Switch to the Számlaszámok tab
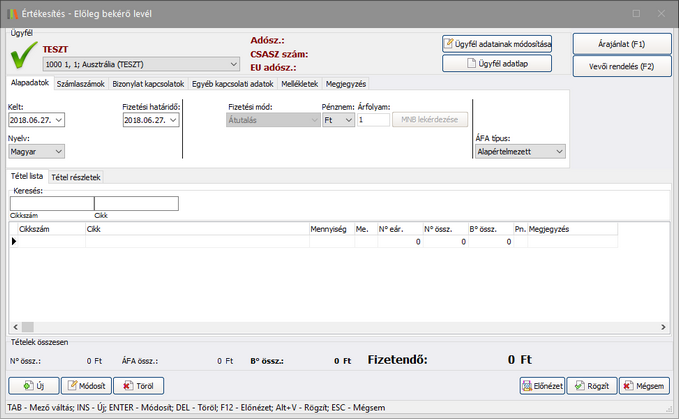Screen dimensions: 679x419 click(81, 84)
